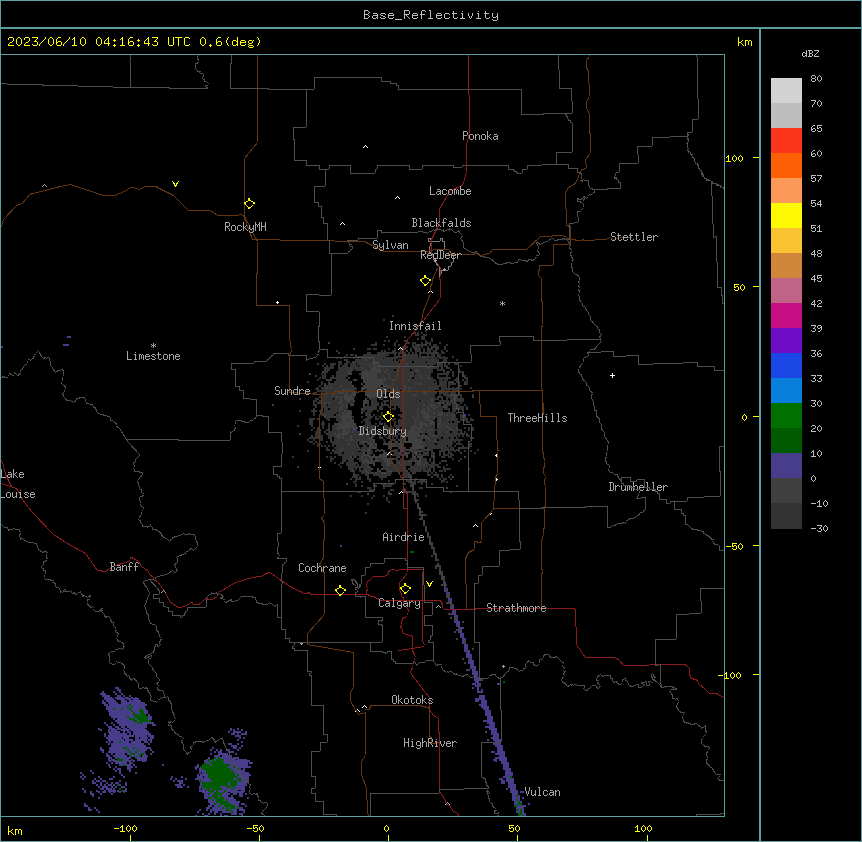The height and width of the screenshot is (842, 862).
Task: Select the light gray 70 dBZ swatch
Action: point(786,90)
